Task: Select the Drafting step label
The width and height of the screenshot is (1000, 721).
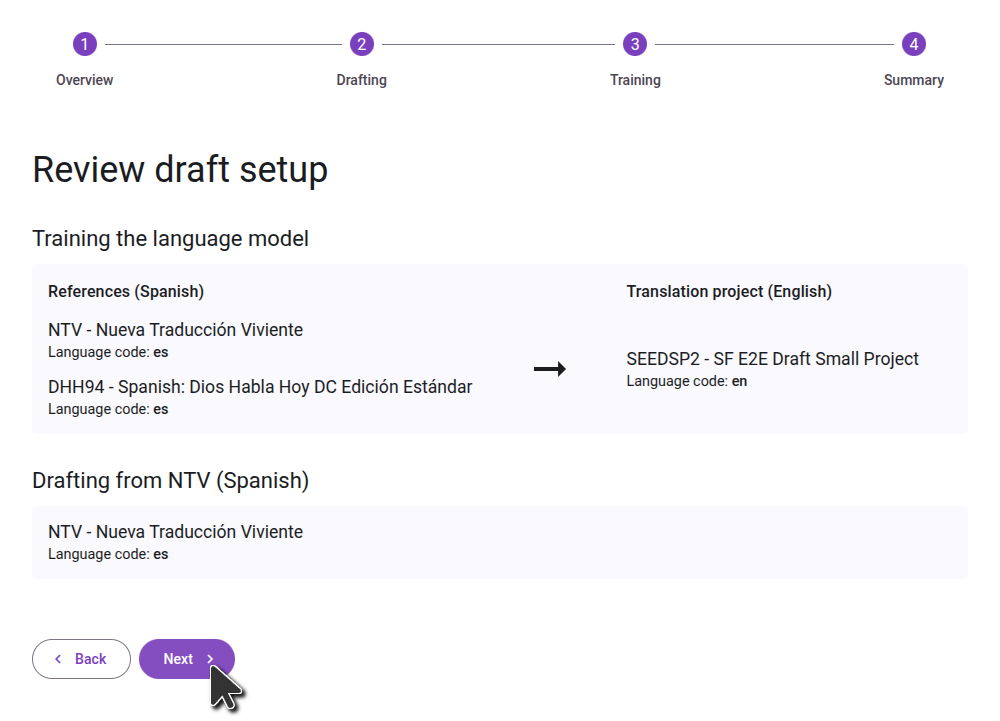Action: [x=361, y=80]
